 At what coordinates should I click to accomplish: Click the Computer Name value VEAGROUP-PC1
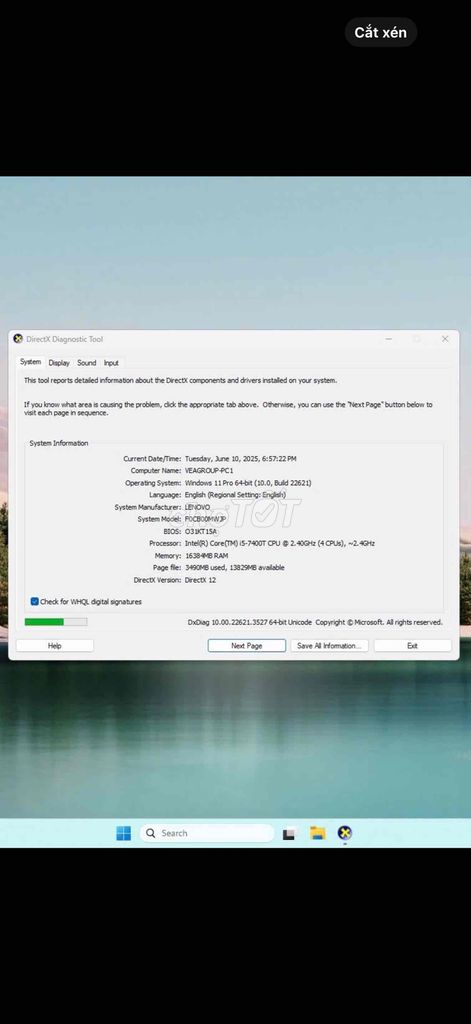pos(209,471)
